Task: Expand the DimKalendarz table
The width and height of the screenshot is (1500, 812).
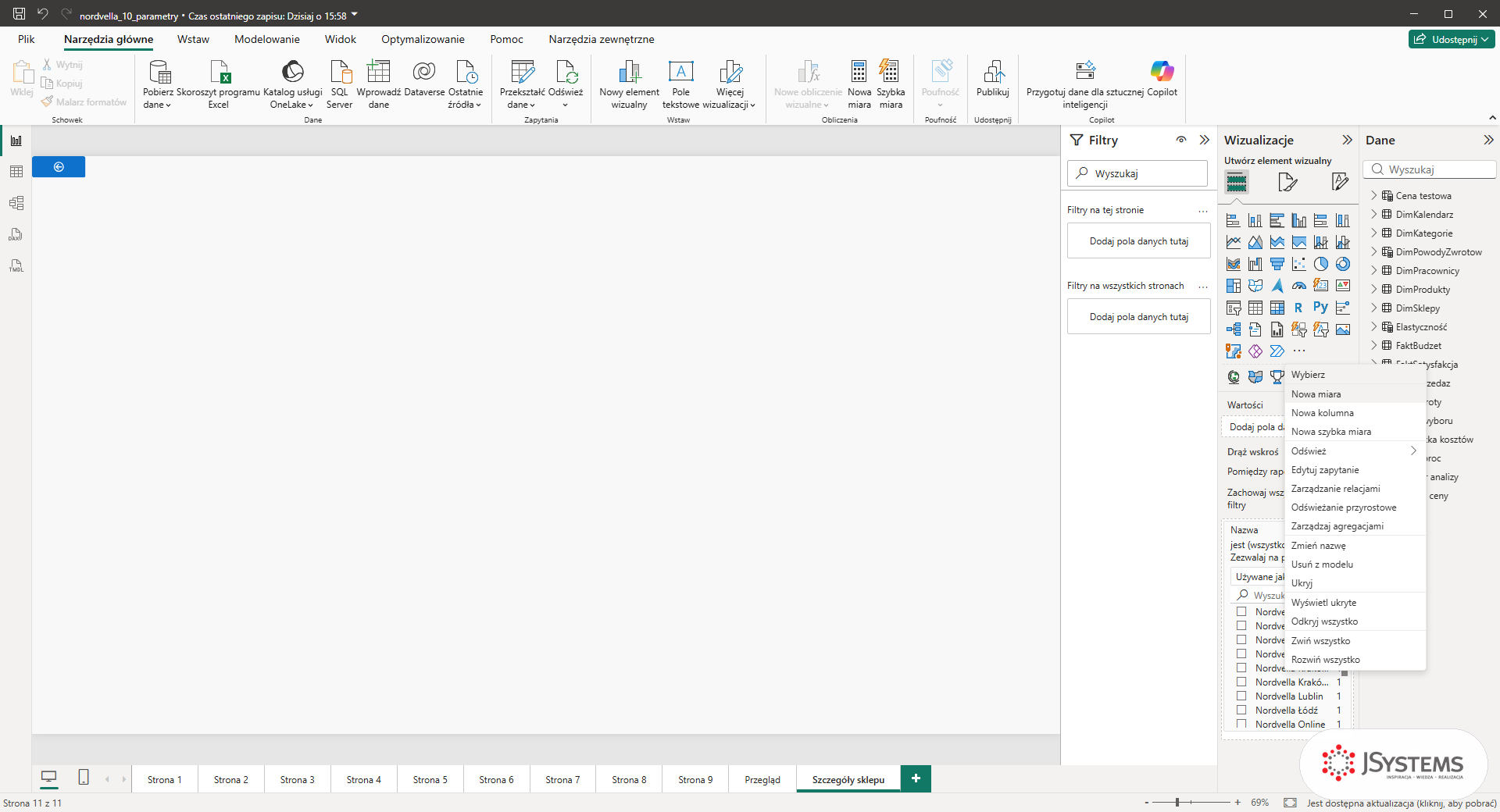Action: pyautogui.click(x=1374, y=214)
